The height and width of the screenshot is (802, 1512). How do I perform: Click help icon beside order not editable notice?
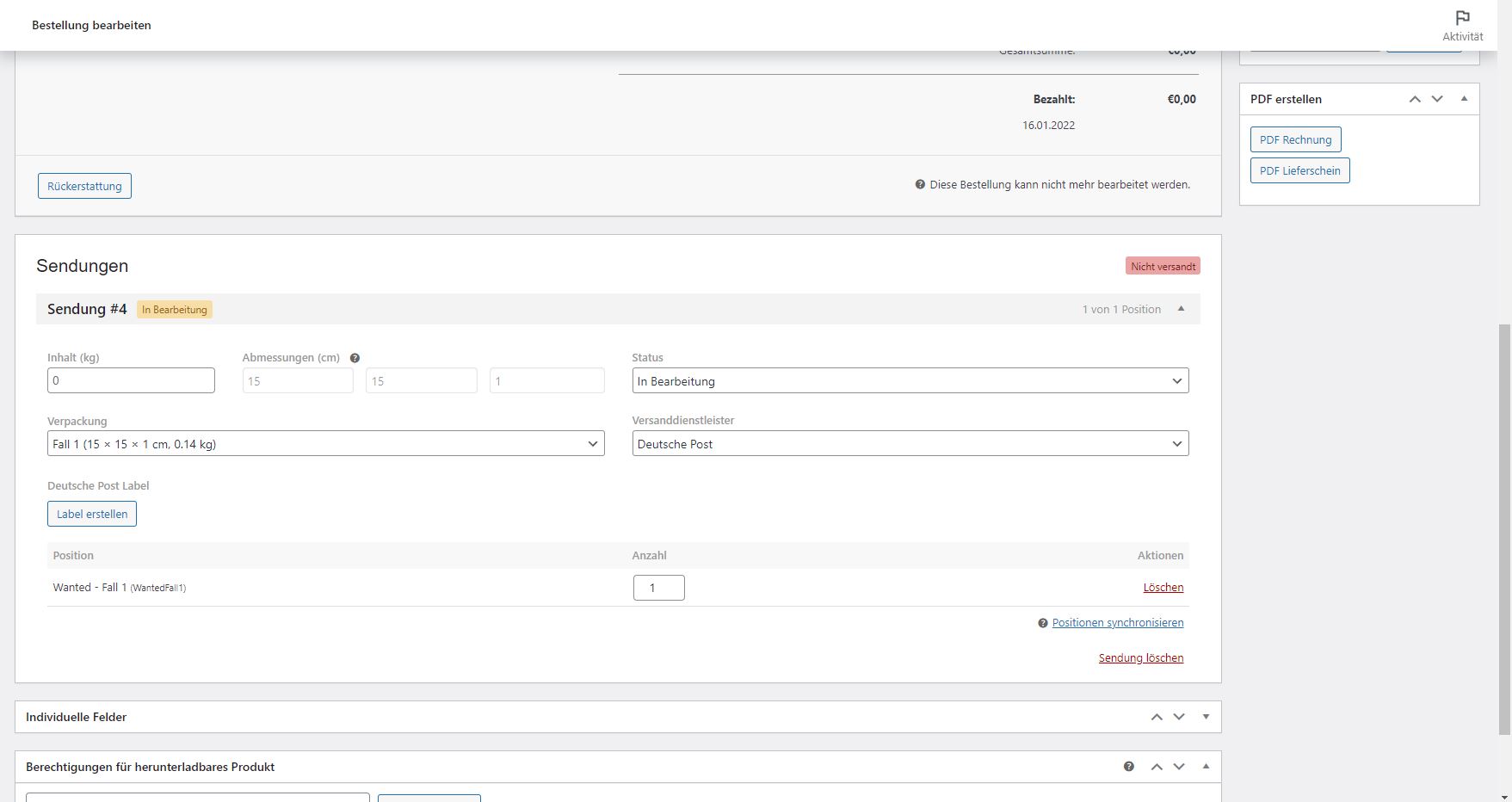pos(920,184)
